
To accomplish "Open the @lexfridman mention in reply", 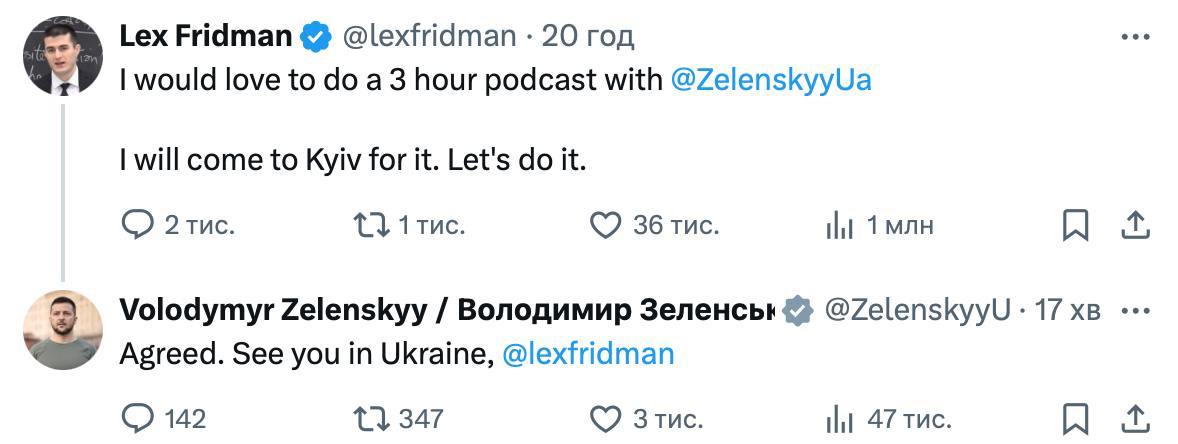I will click(587, 353).
